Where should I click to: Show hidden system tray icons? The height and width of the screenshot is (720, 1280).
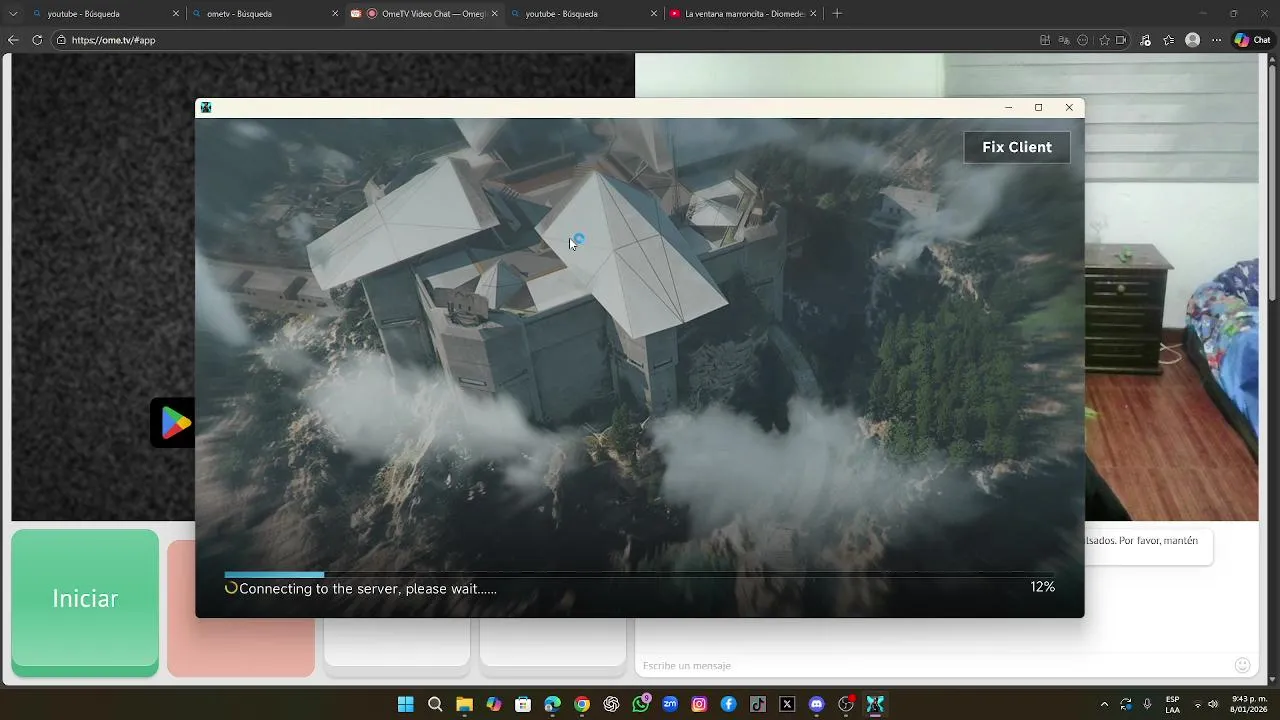coord(1104,704)
